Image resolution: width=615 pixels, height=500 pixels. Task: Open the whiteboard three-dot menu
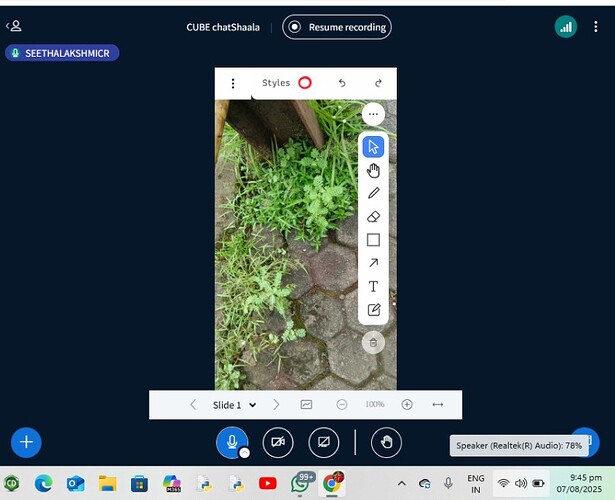coord(233,83)
